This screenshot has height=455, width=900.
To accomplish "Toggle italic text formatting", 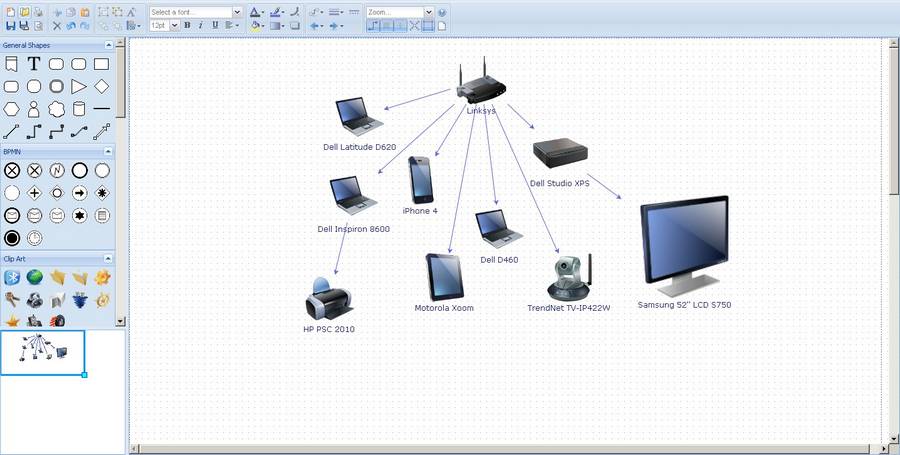I will (201, 25).
